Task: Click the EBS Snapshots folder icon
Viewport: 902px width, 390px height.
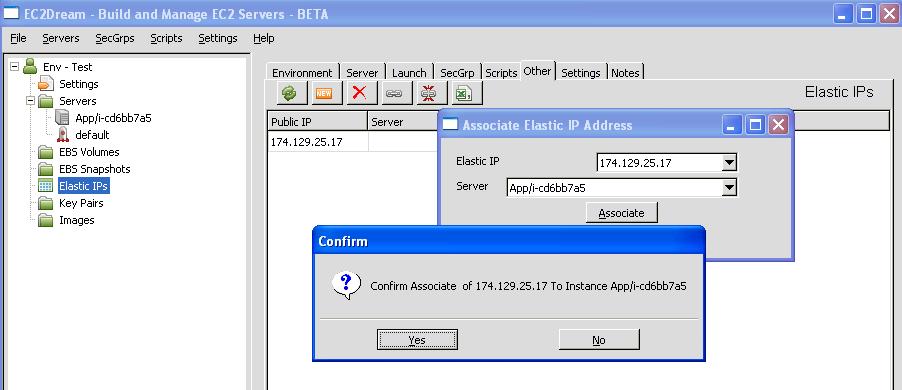Action: click(x=46, y=169)
